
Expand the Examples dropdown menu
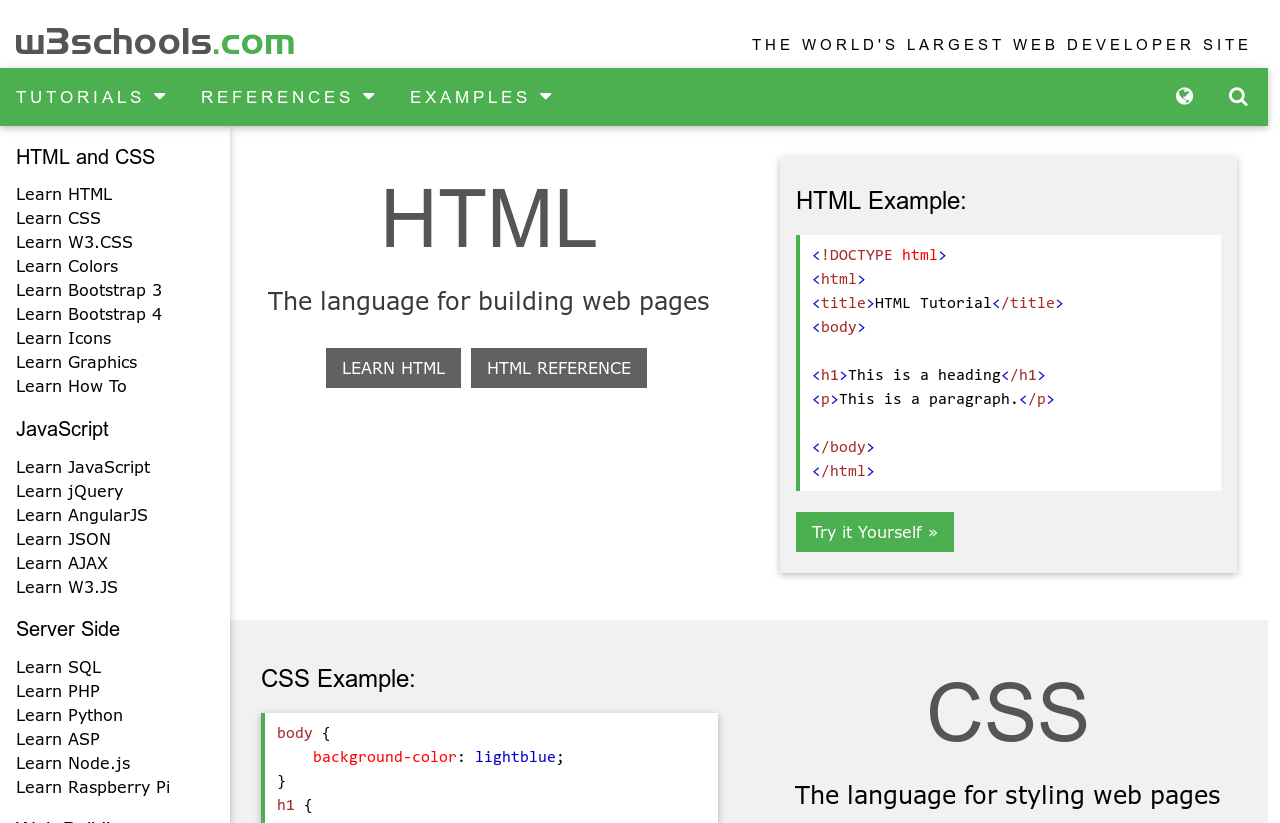pos(481,97)
